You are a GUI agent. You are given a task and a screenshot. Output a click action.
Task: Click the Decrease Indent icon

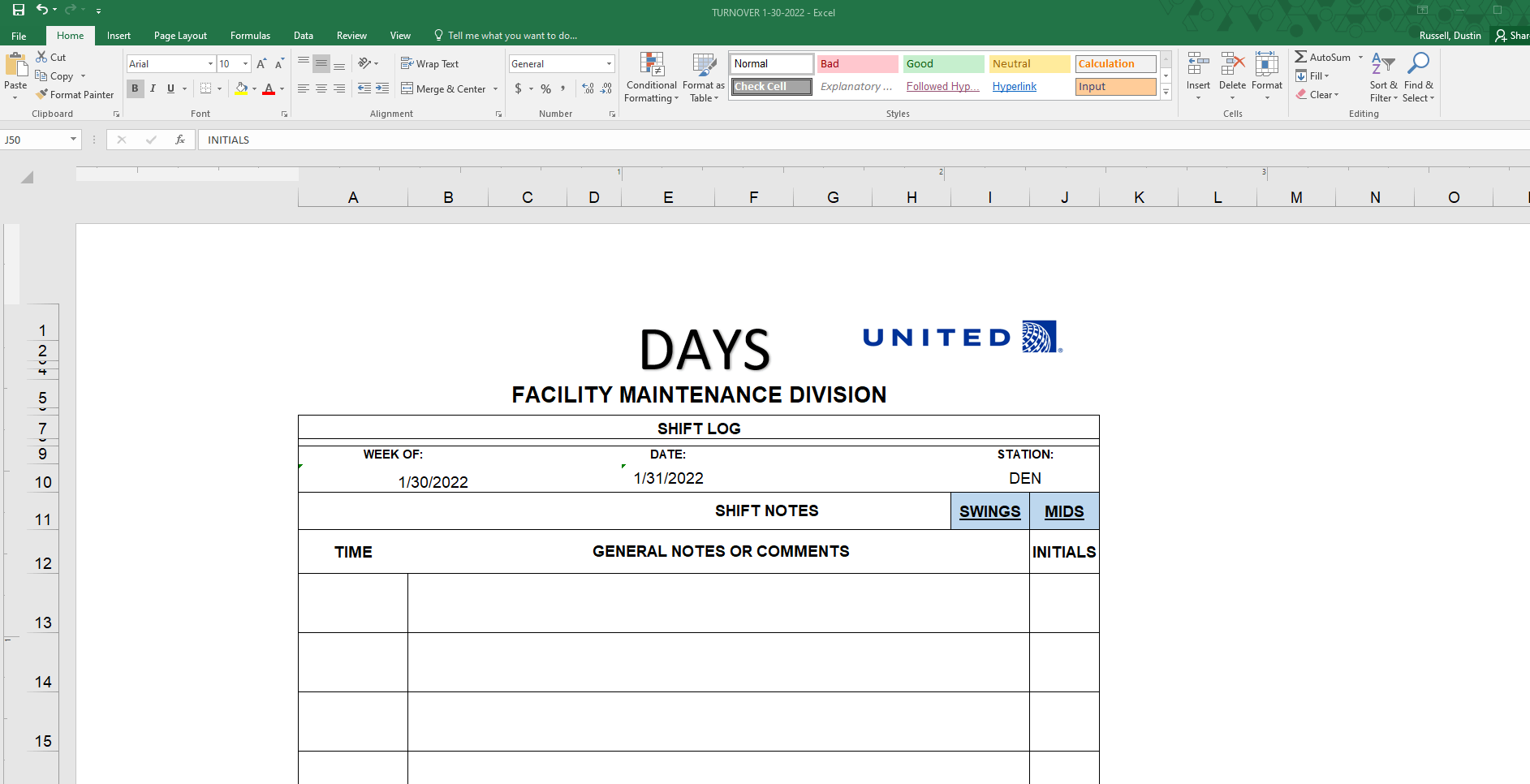pos(364,88)
